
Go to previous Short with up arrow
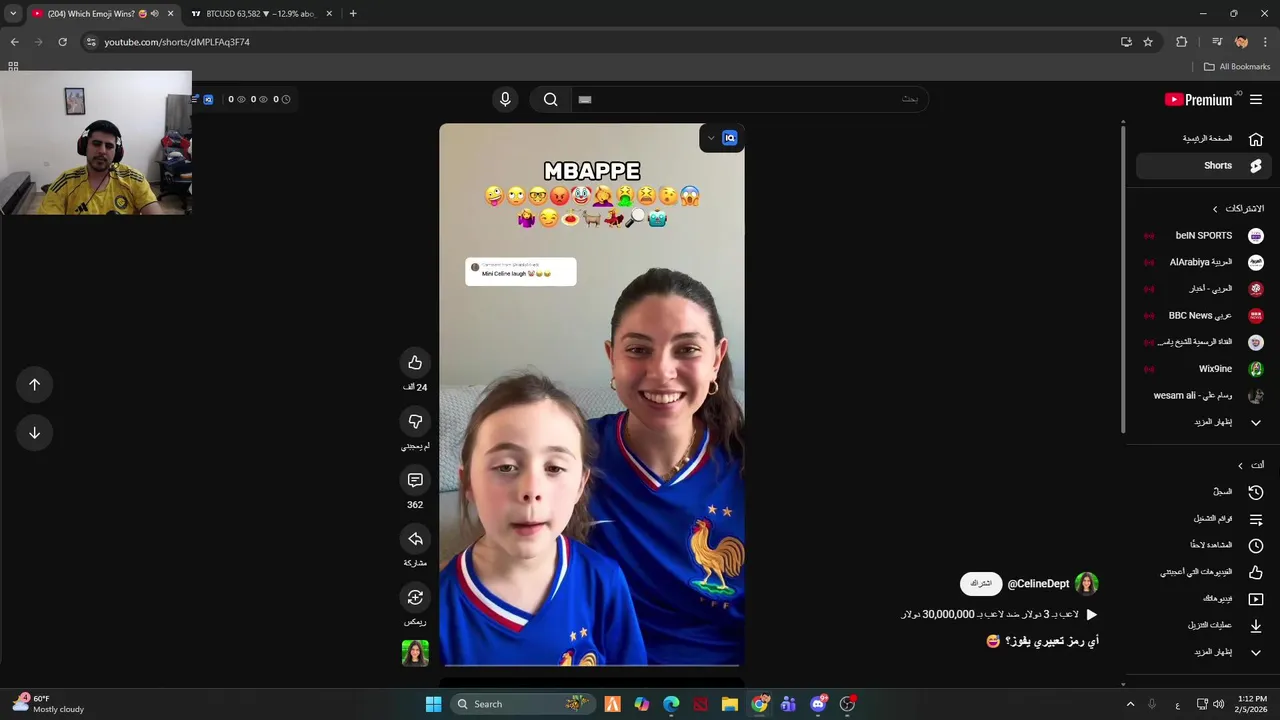click(34, 384)
